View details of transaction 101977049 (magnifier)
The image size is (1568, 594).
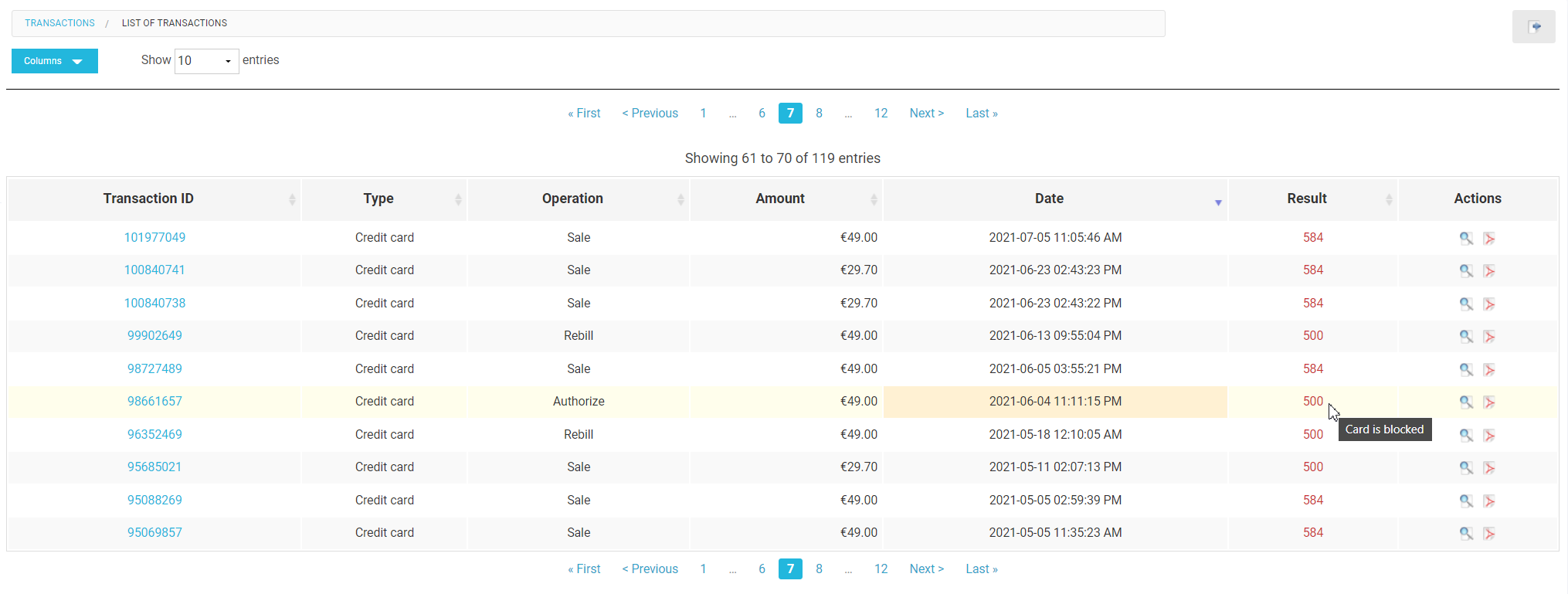click(x=1465, y=239)
